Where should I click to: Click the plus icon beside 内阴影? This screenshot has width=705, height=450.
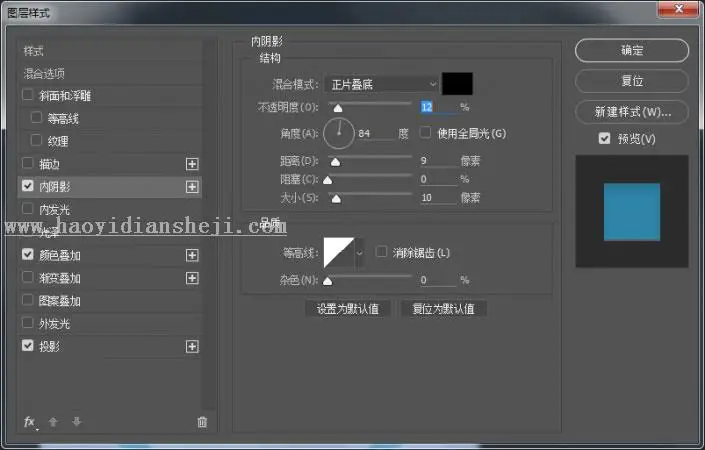[192, 187]
